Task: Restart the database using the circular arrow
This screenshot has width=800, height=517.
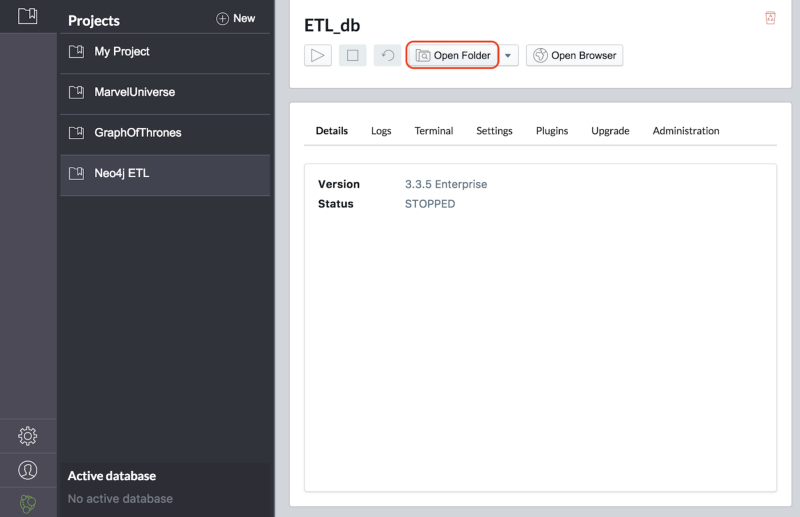Action: [x=387, y=55]
